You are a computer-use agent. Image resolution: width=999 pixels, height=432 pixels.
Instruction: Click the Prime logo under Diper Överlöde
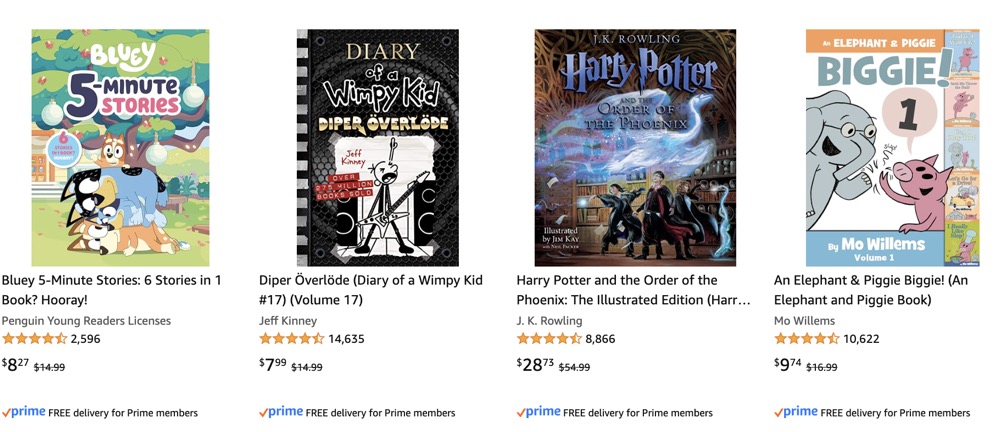pos(281,412)
